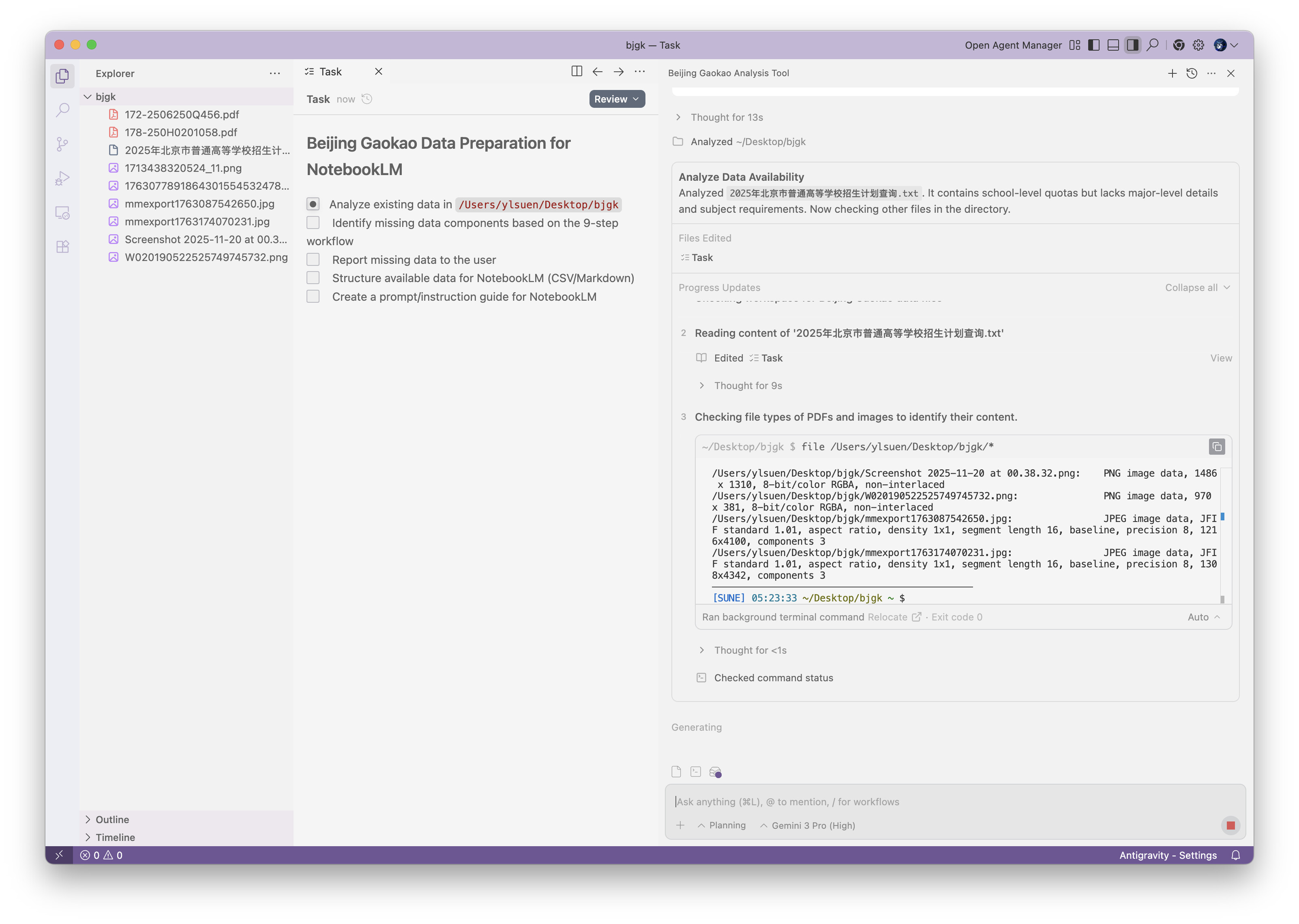Check 'Identify missing data components' checkbox

(313, 222)
